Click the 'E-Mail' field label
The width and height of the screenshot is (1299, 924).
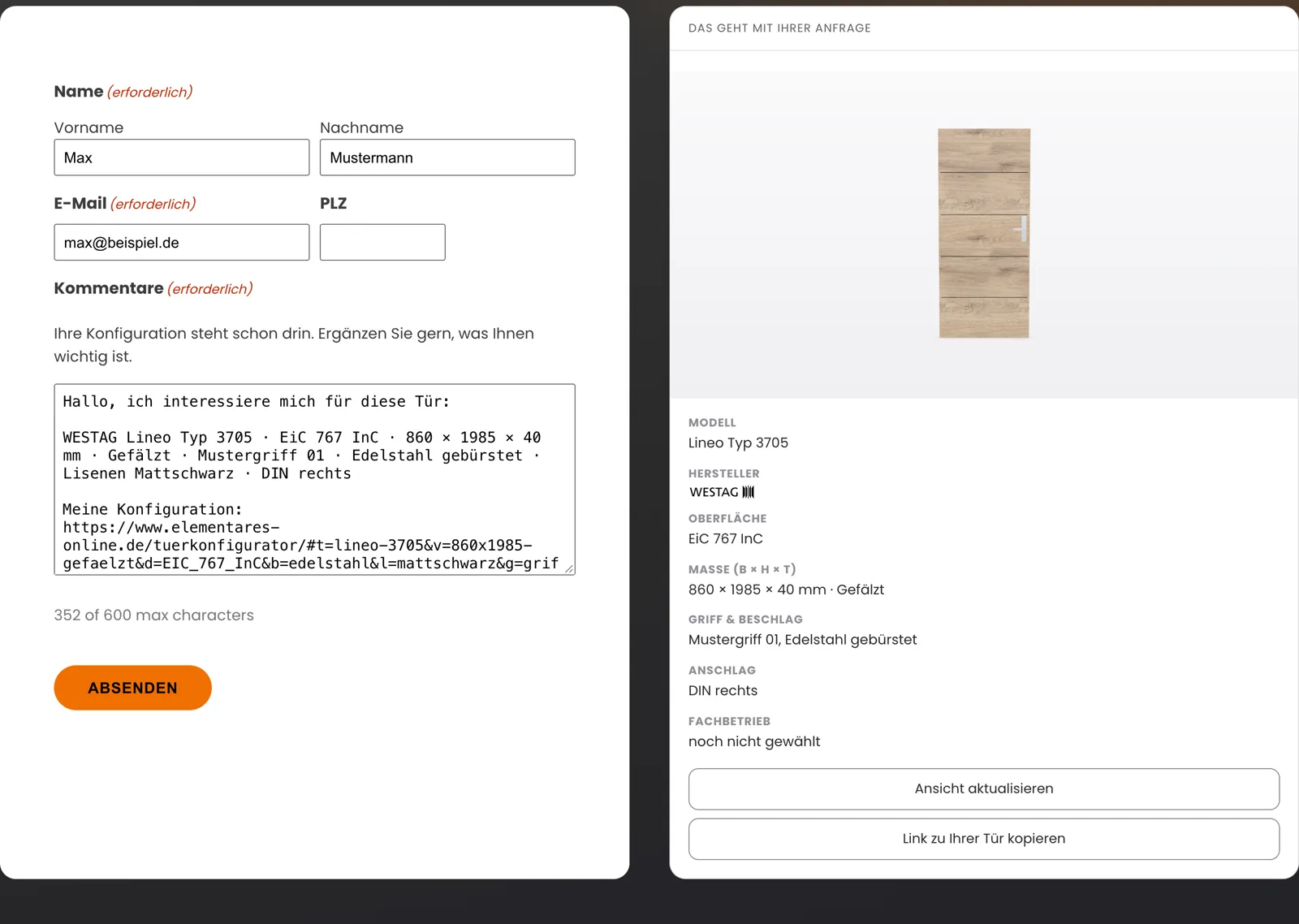(80, 204)
